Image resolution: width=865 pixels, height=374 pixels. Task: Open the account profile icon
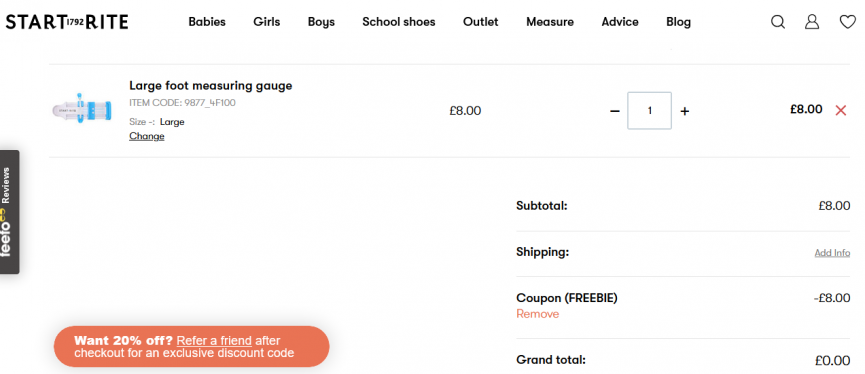pyautogui.click(x=812, y=22)
